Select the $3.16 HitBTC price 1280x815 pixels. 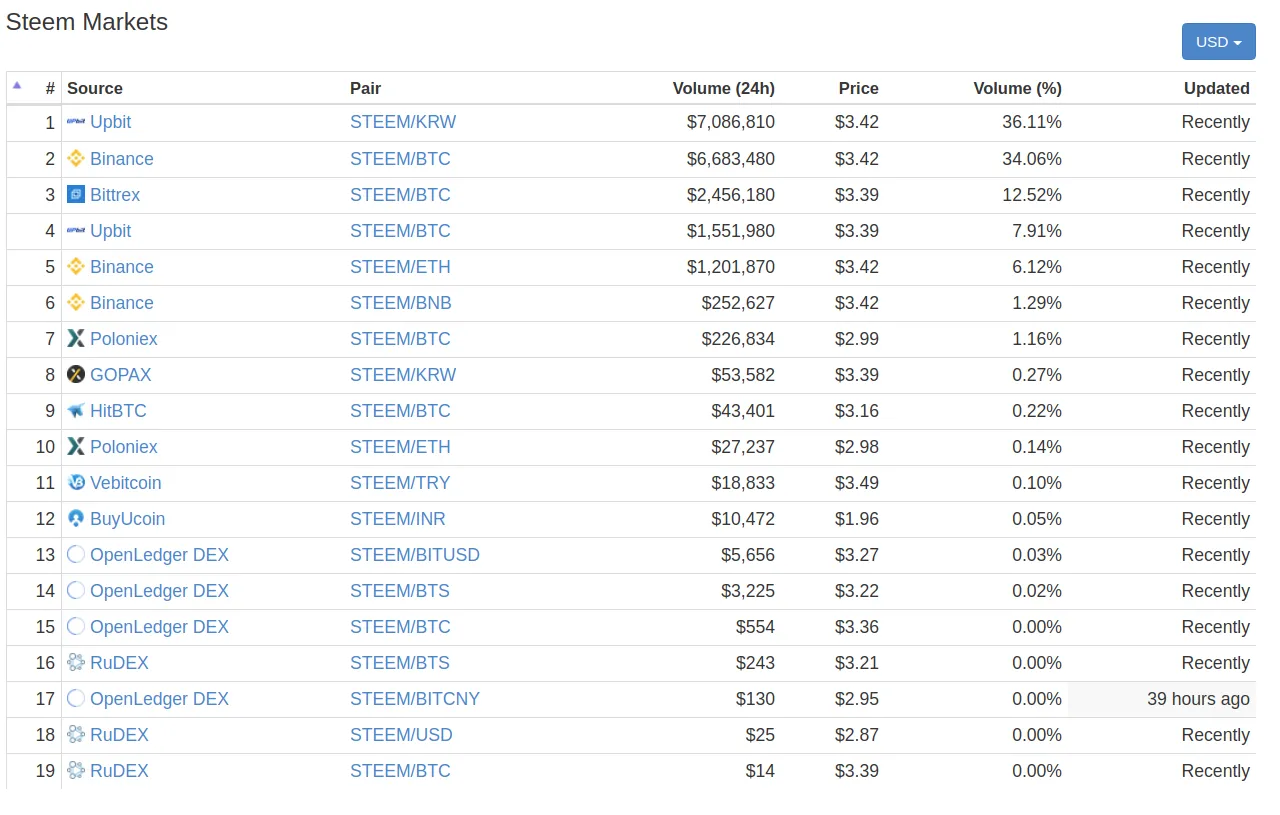click(857, 410)
